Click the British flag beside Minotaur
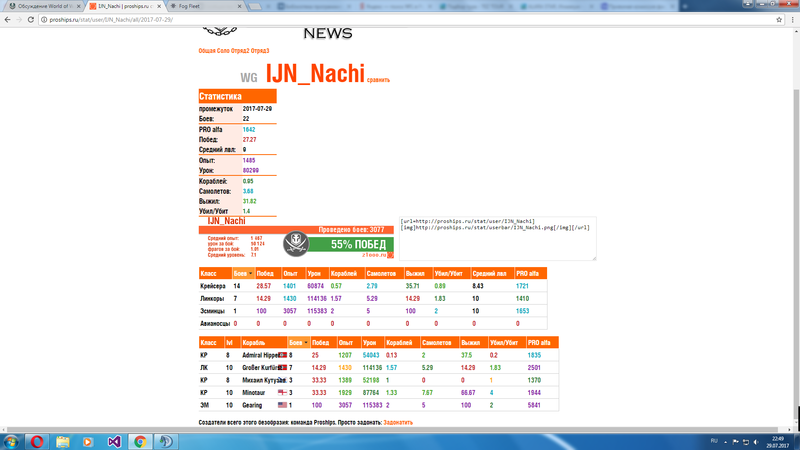 coord(282,392)
